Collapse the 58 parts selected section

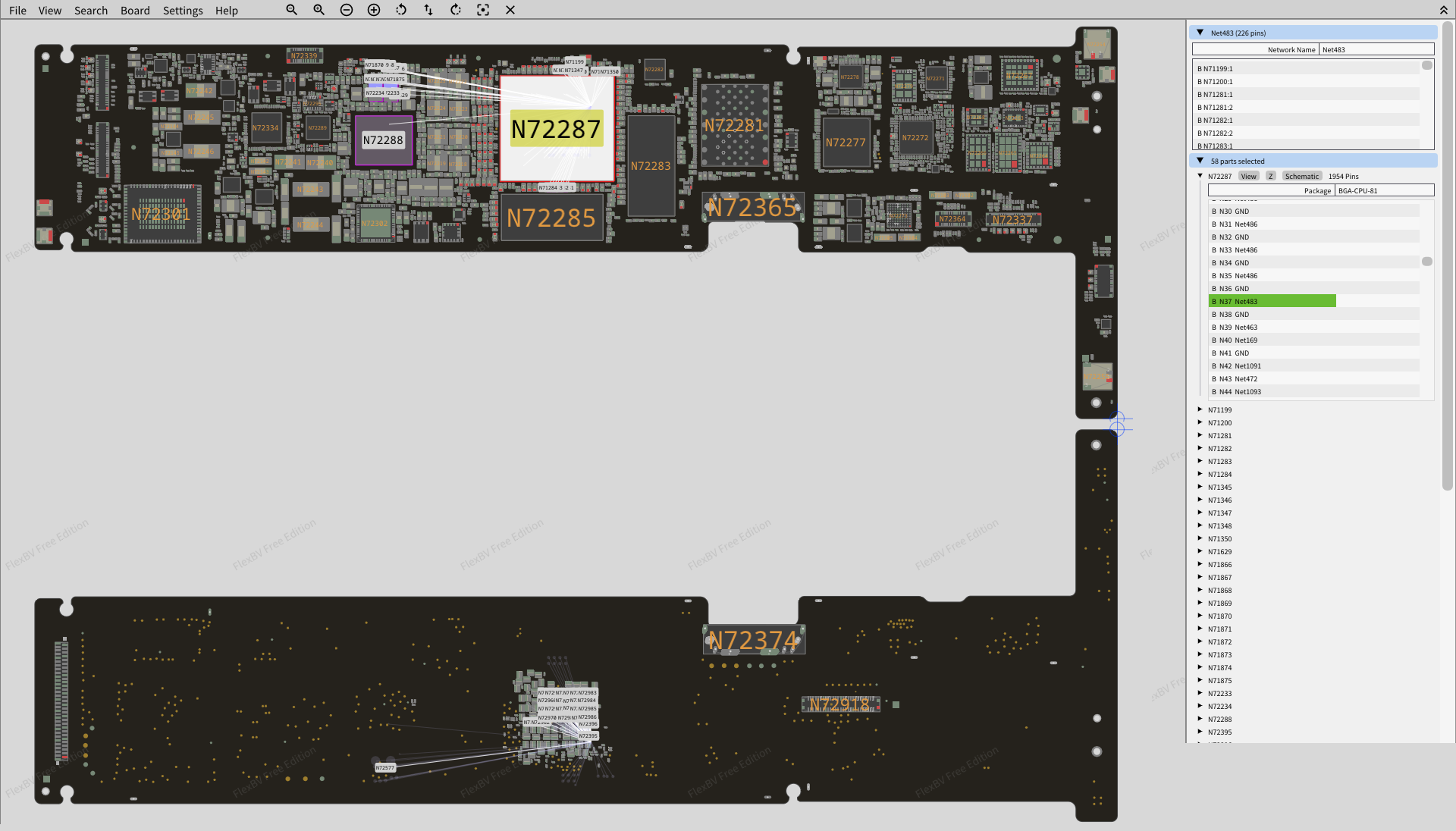(x=1200, y=161)
